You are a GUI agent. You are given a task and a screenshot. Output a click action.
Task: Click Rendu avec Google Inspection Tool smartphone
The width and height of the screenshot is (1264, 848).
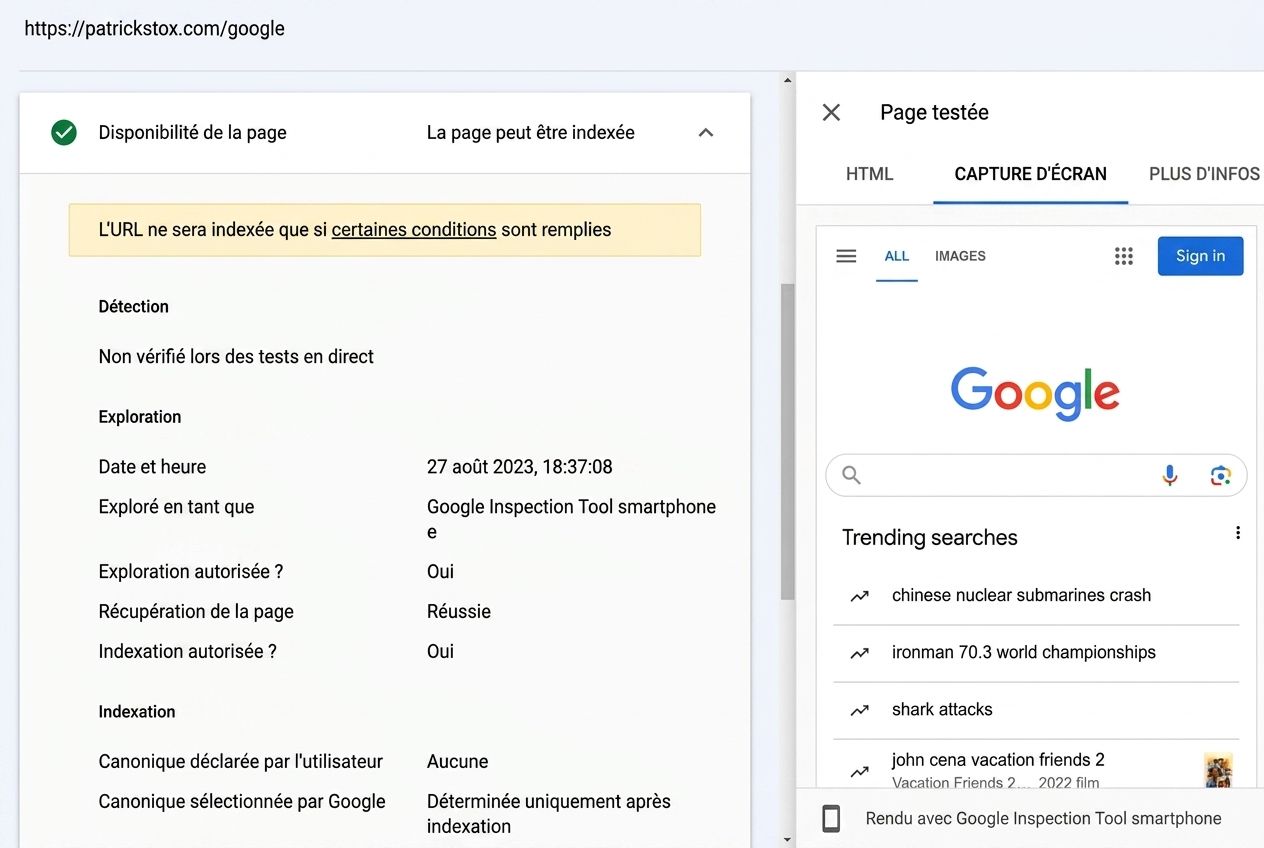coord(1043,818)
